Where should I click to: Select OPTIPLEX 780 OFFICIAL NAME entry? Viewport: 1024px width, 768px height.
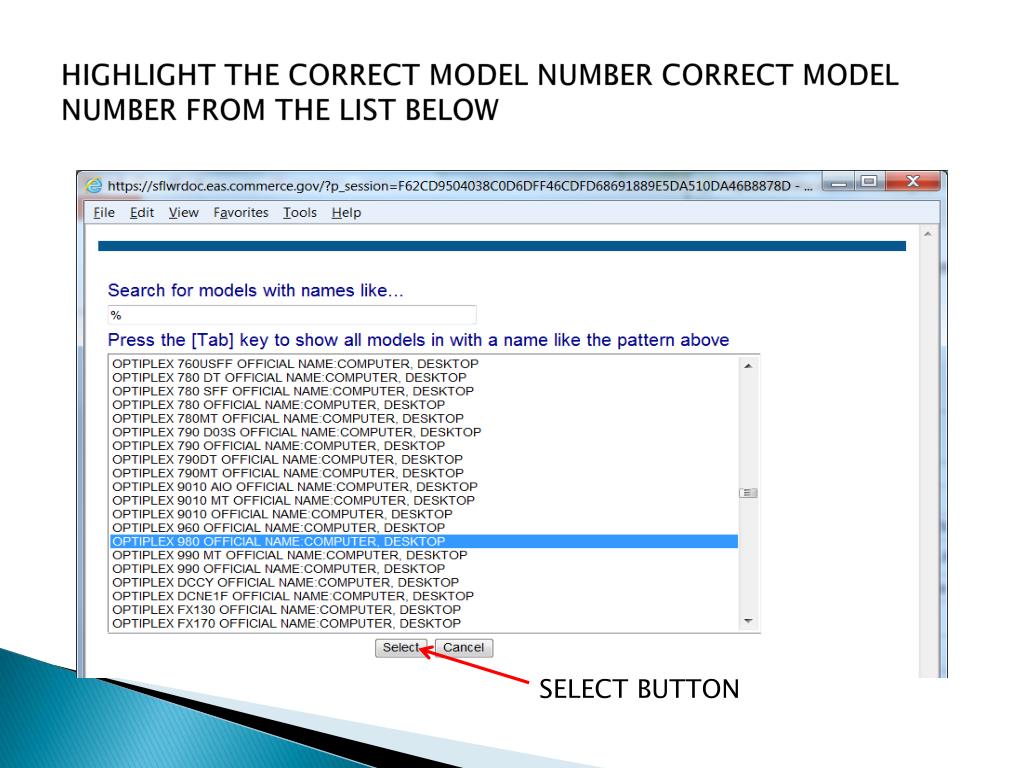coord(424,405)
